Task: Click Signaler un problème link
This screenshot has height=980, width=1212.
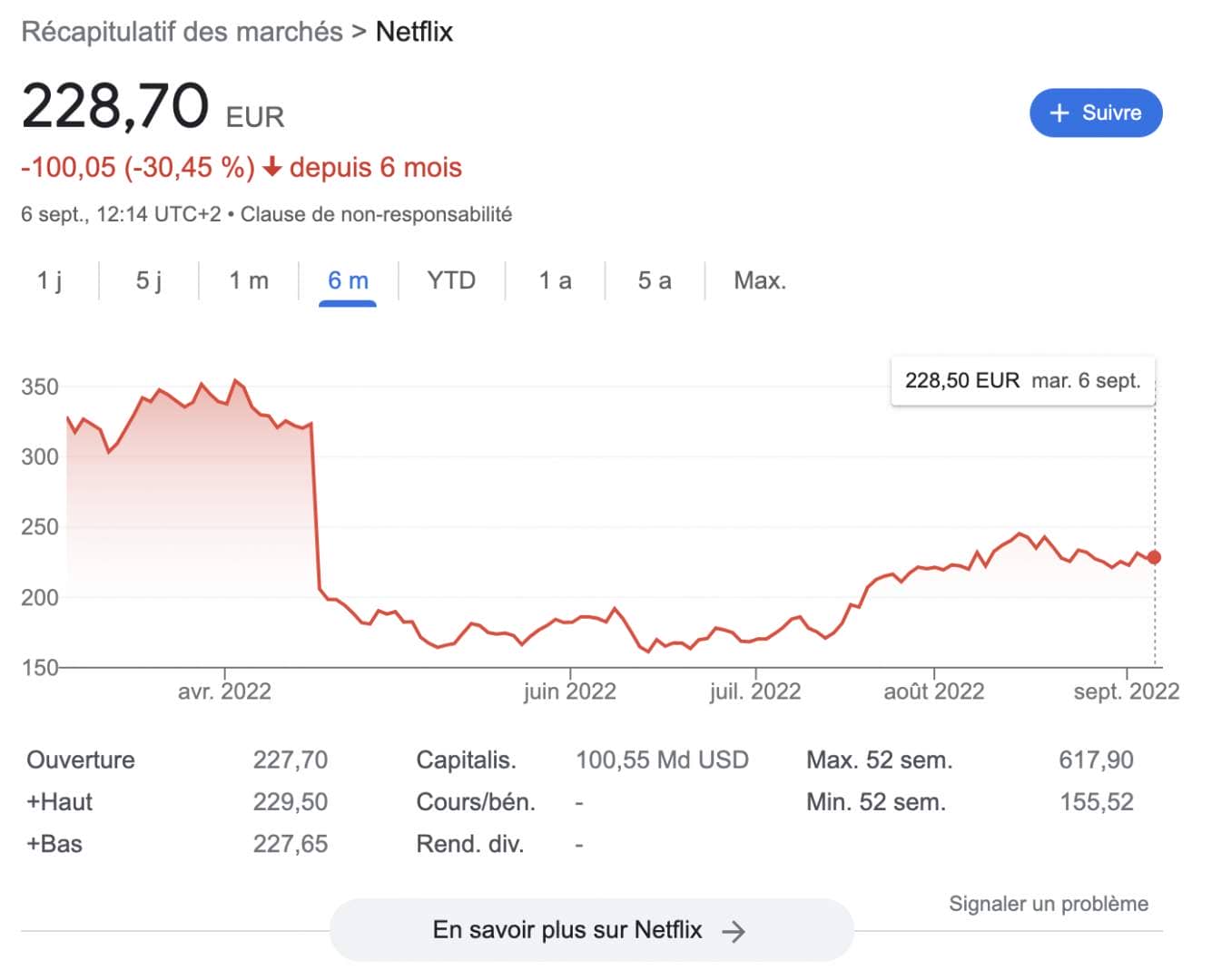Action: [1049, 904]
